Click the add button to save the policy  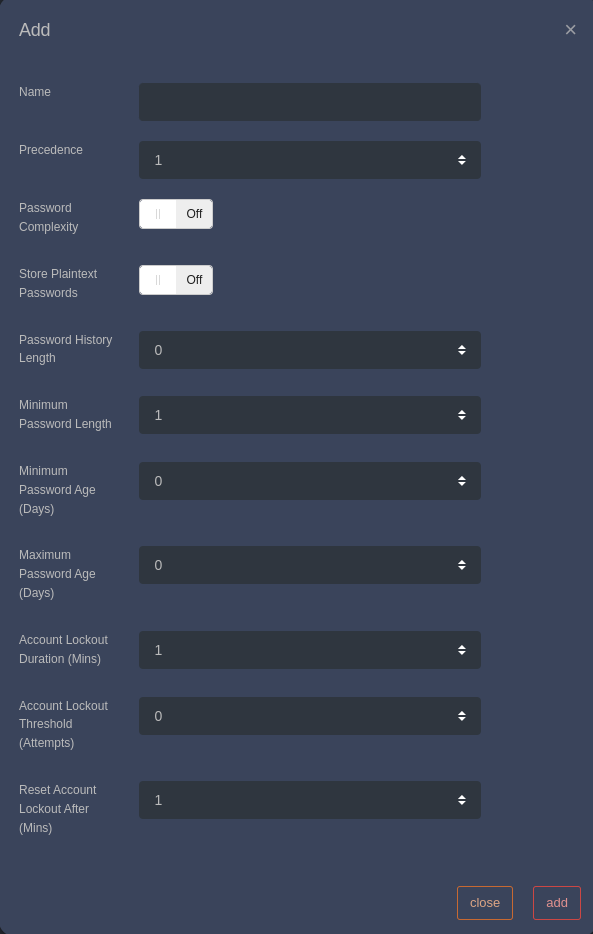coord(557,903)
